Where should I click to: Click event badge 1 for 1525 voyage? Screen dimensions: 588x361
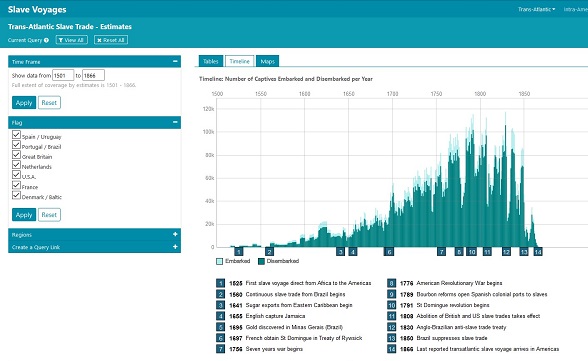220,283
